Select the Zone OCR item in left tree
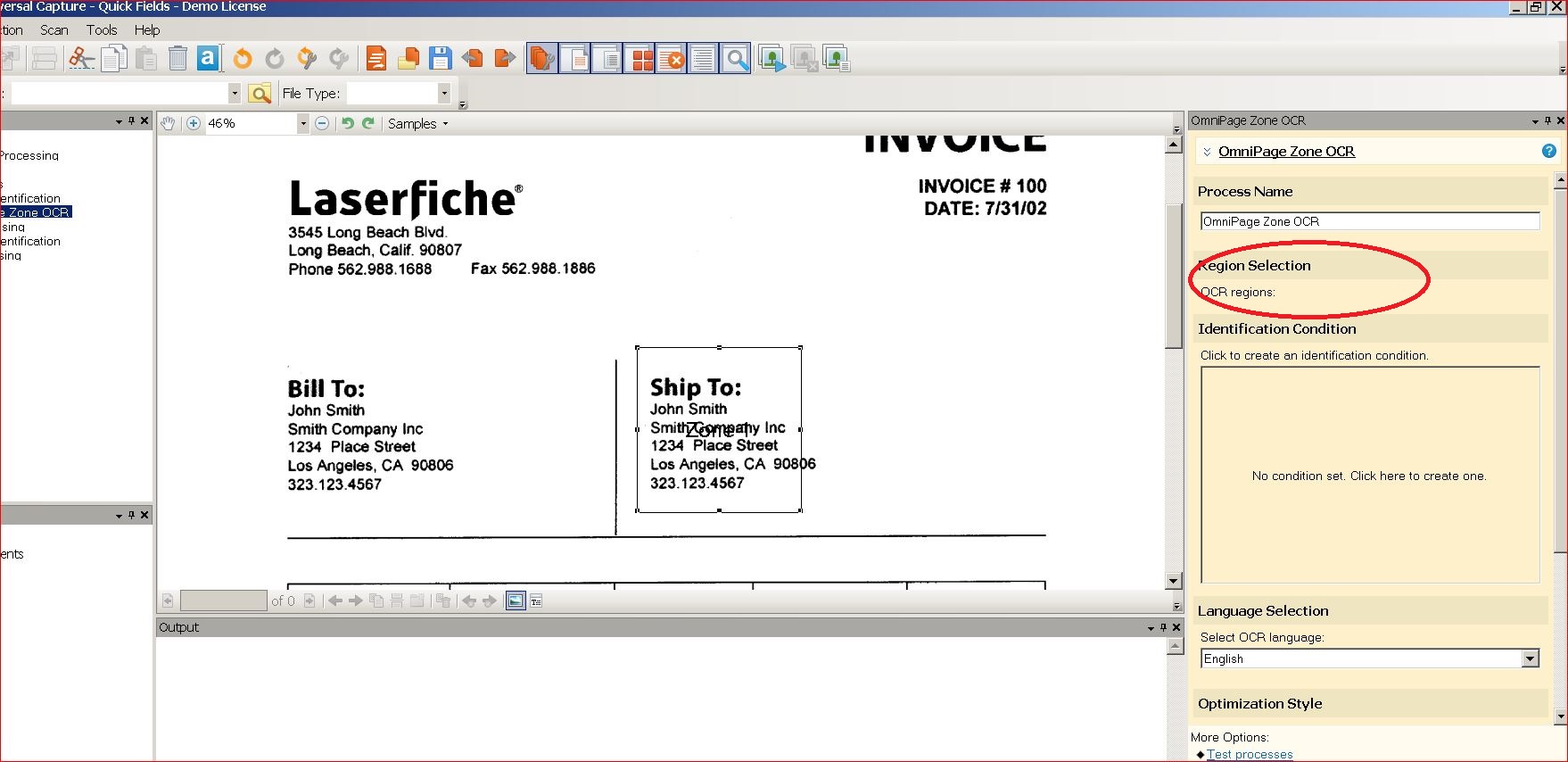The width and height of the screenshot is (1568, 762). (x=37, y=212)
